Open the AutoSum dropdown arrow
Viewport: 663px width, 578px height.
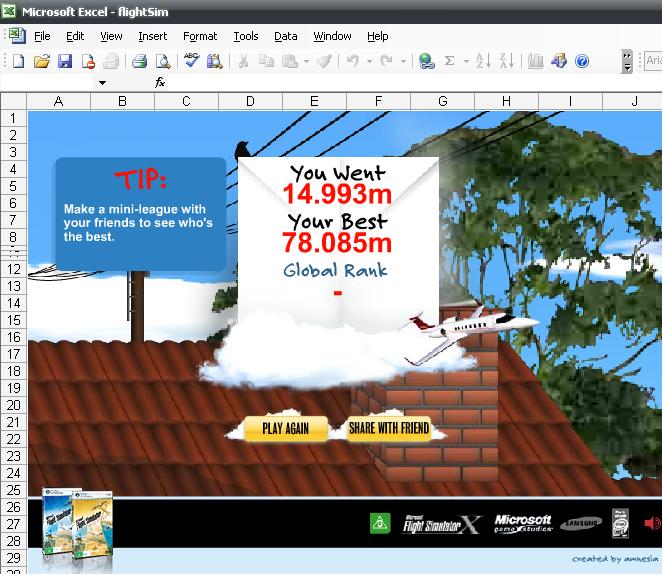tap(465, 61)
